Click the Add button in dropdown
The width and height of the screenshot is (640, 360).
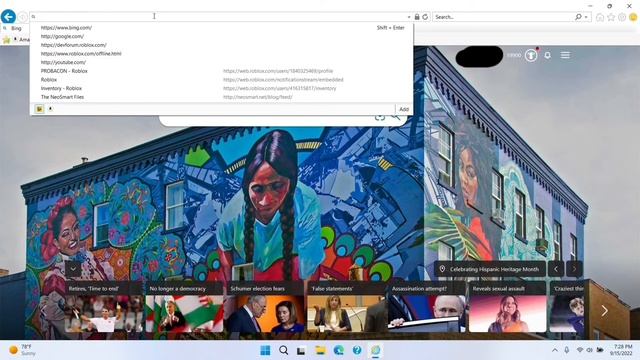pos(404,109)
